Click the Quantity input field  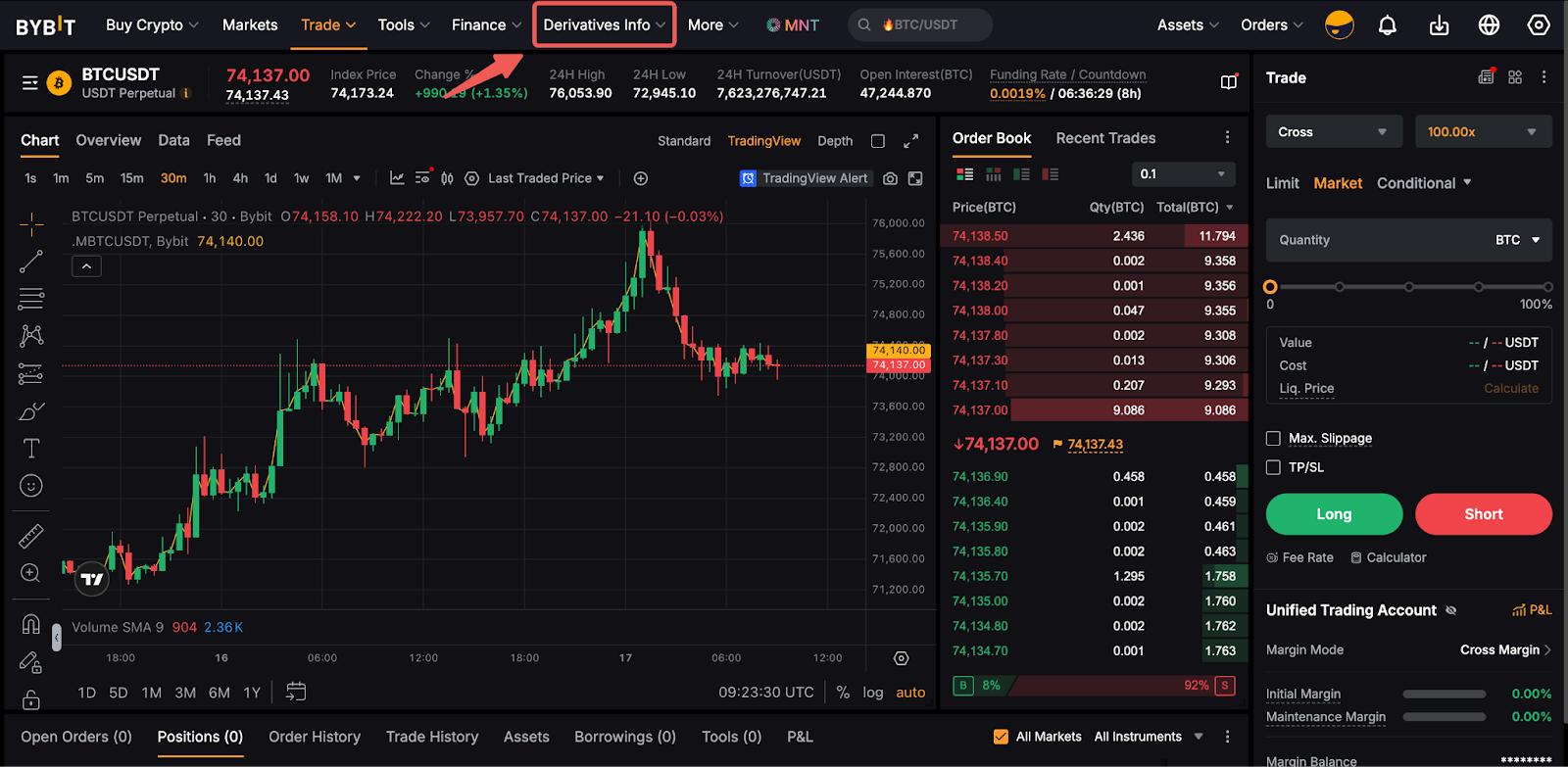pos(1372,240)
